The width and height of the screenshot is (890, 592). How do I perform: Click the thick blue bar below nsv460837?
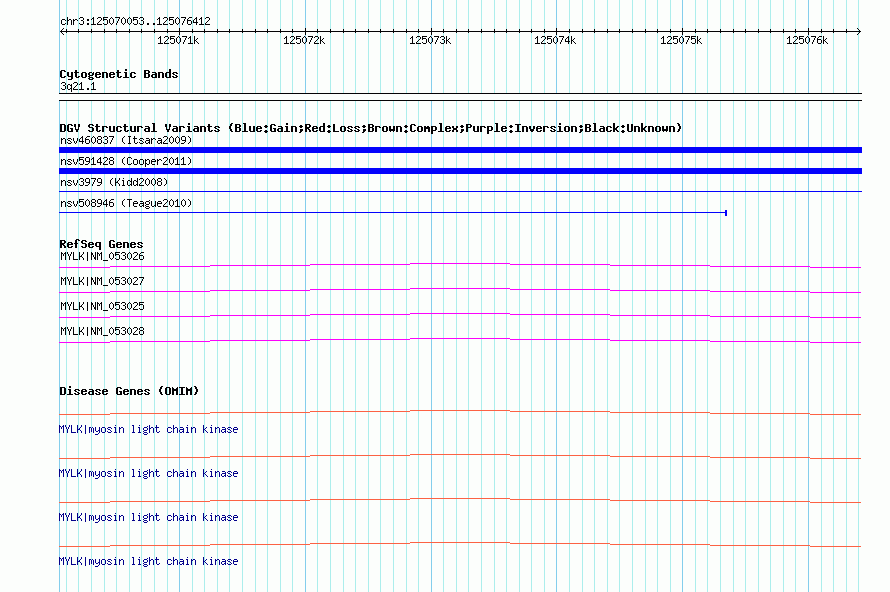pyautogui.click(x=460, y=150)
